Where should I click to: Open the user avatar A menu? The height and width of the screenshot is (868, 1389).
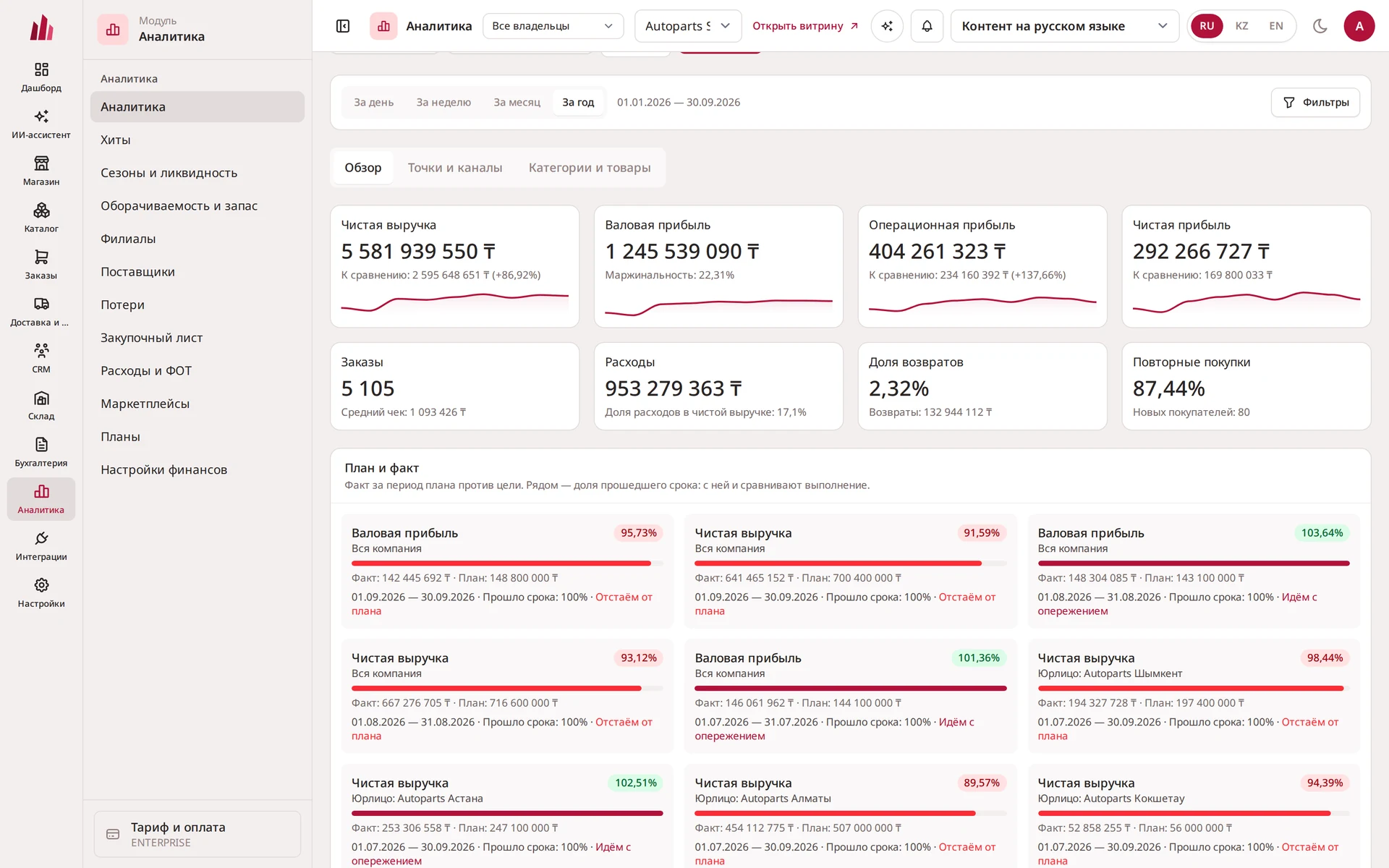point(1359,26)
